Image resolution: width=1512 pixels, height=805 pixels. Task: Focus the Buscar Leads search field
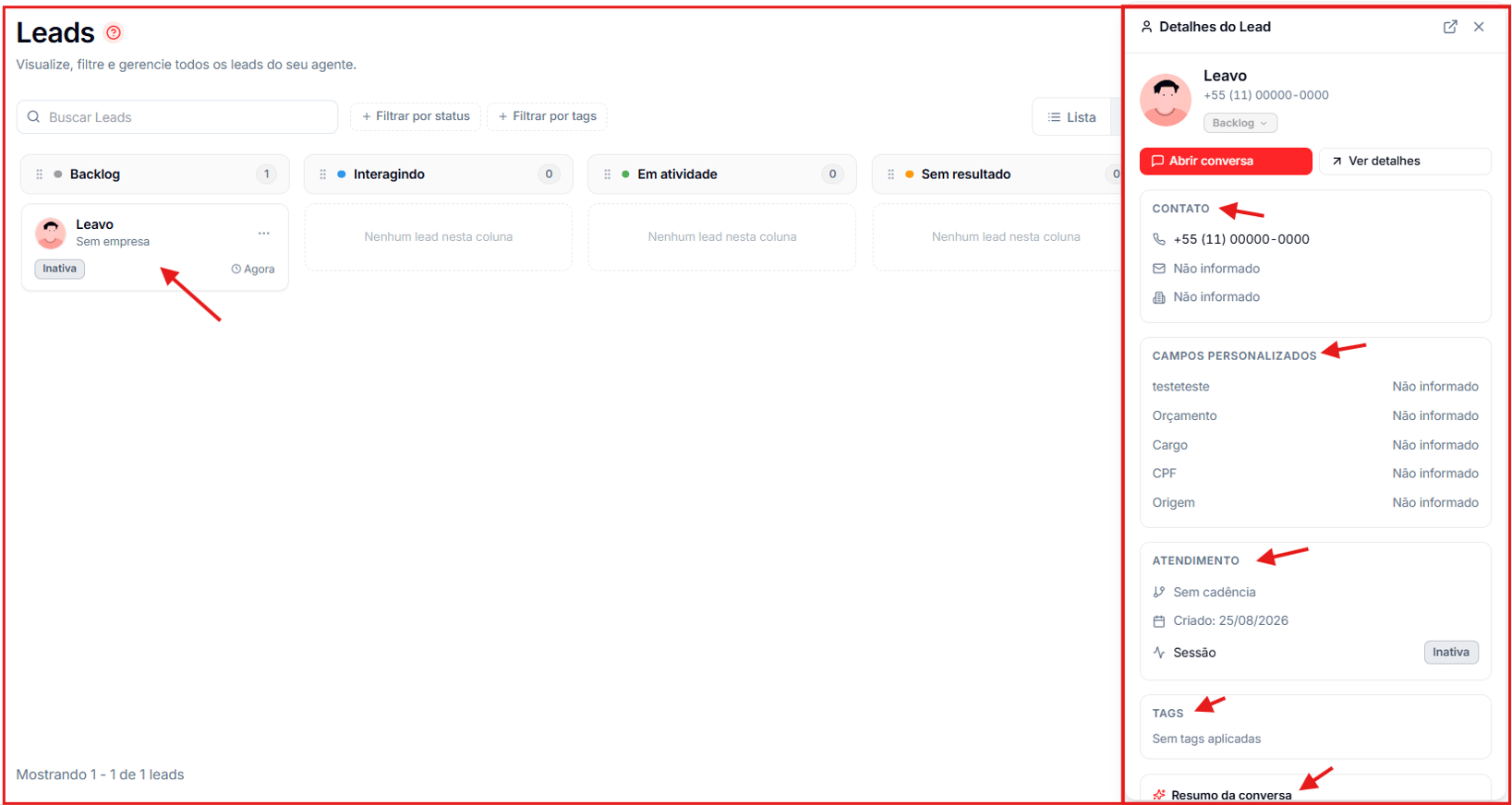[x=177, y=117]
